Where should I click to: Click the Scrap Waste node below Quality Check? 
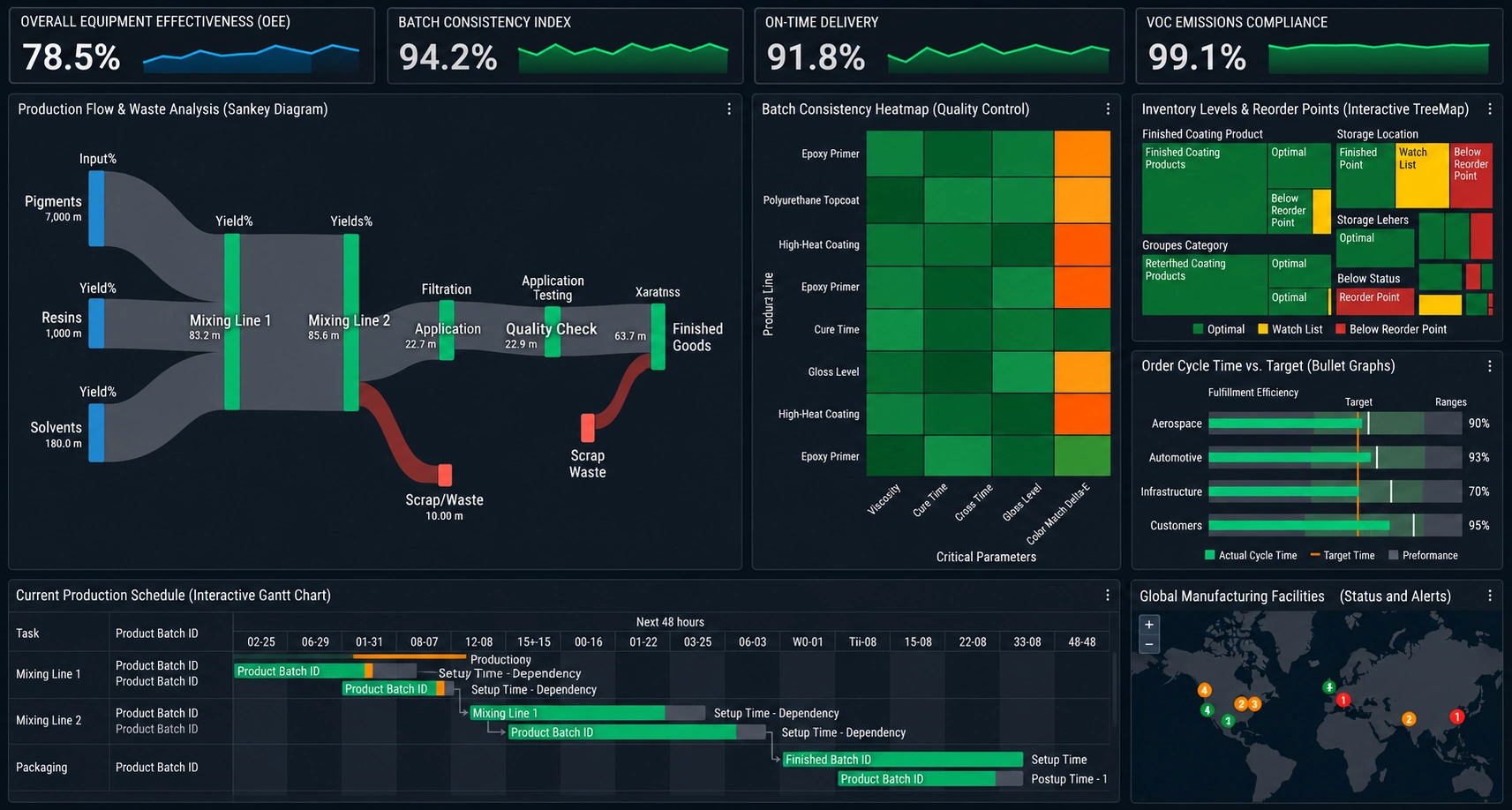(x=588, y=427)
